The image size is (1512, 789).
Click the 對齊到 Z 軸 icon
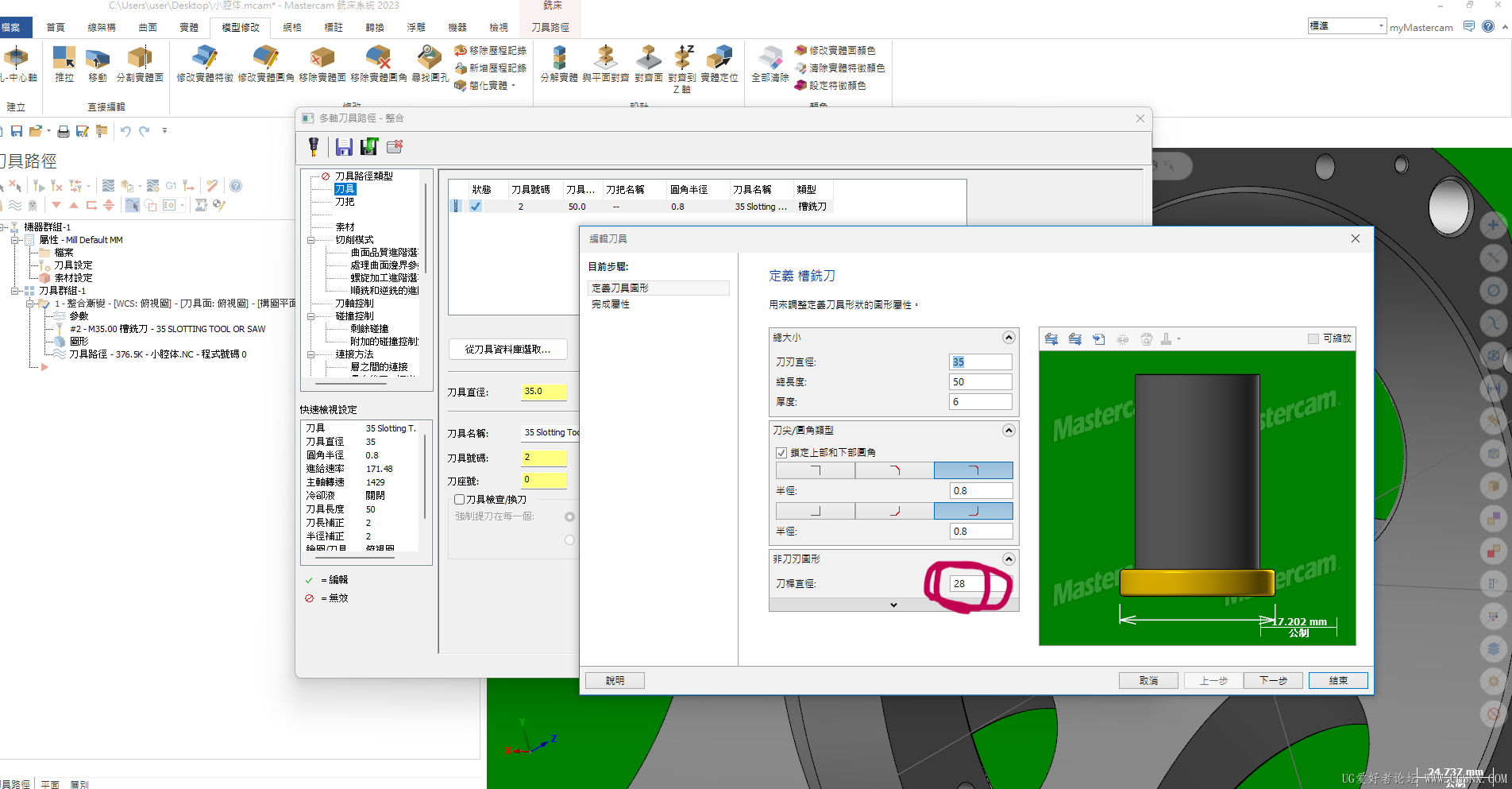(x=682, y=68)
